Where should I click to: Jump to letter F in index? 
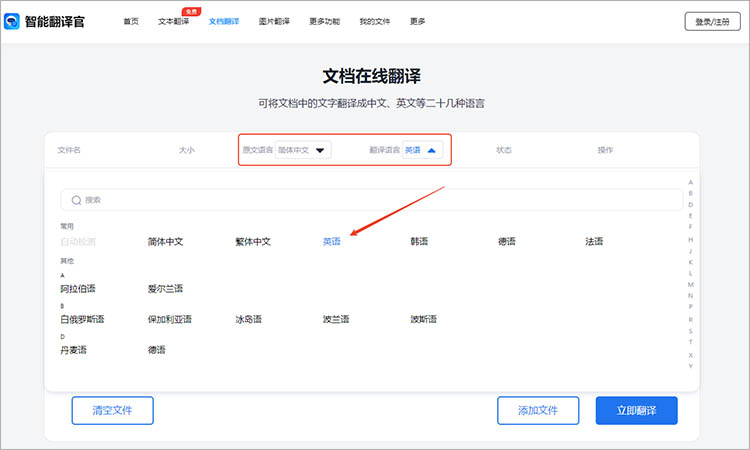[x=691, y=227]
